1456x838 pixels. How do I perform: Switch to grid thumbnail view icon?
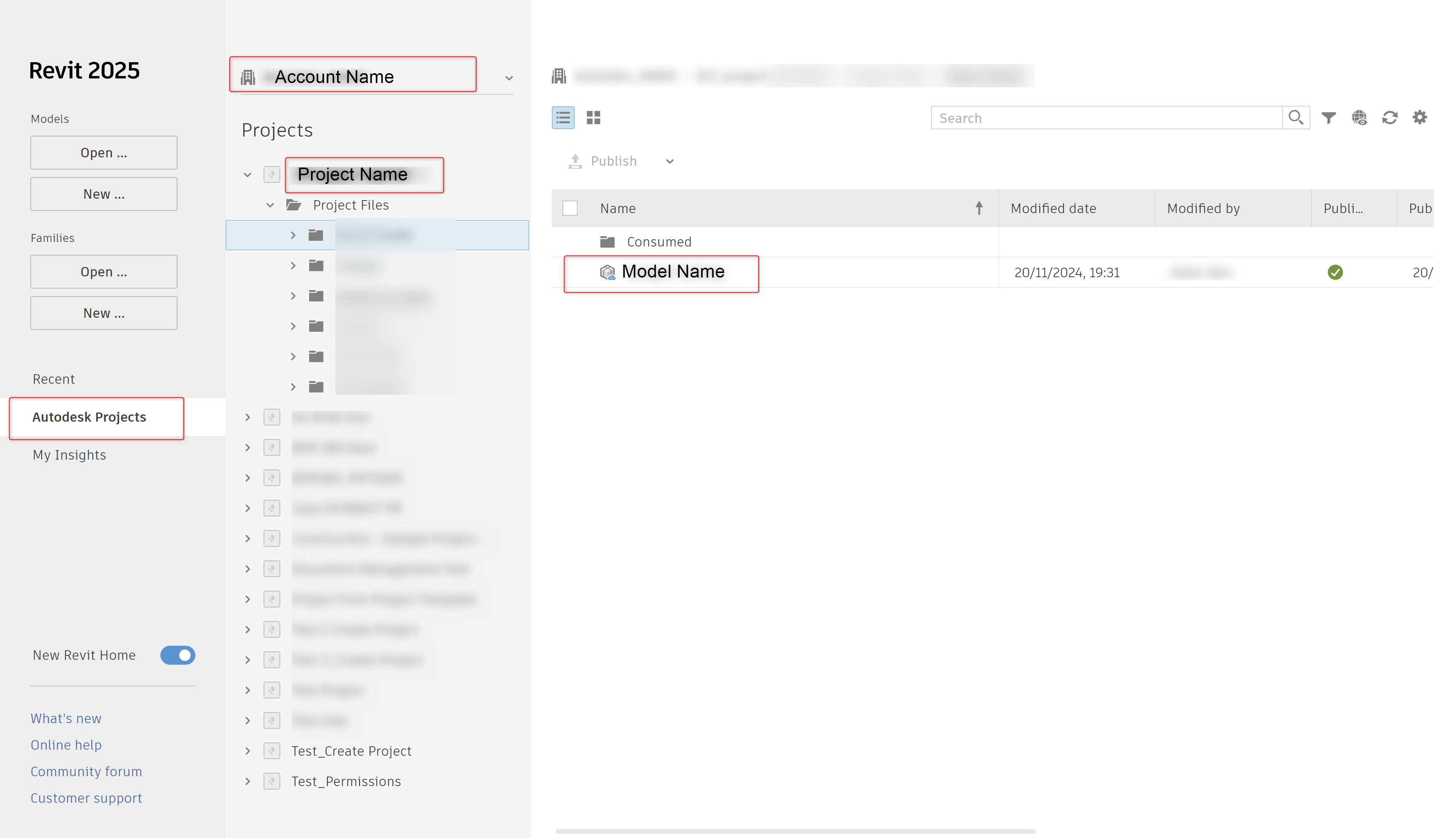tap(593, 118)
